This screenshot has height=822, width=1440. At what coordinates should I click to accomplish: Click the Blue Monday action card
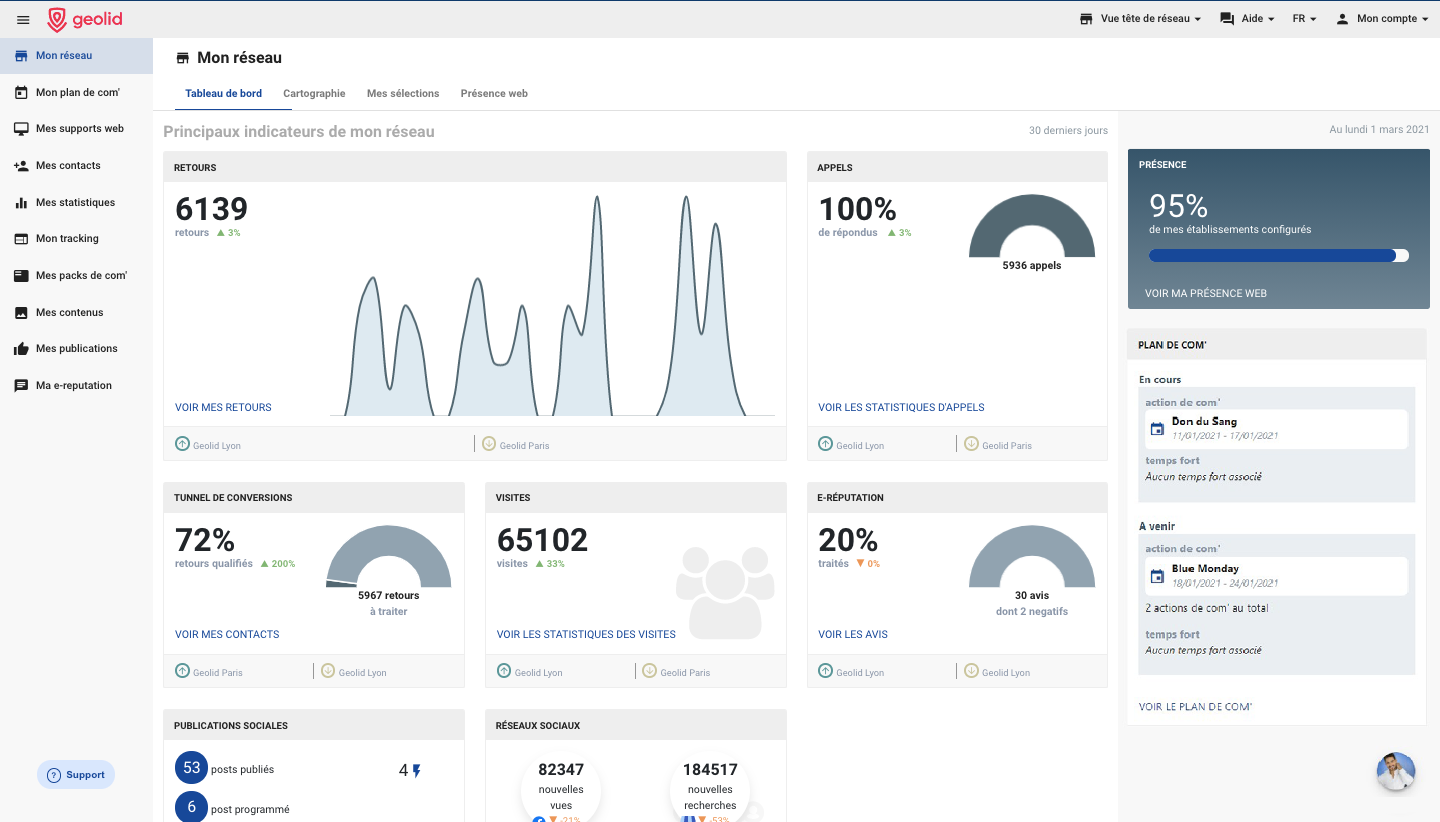1276,576
